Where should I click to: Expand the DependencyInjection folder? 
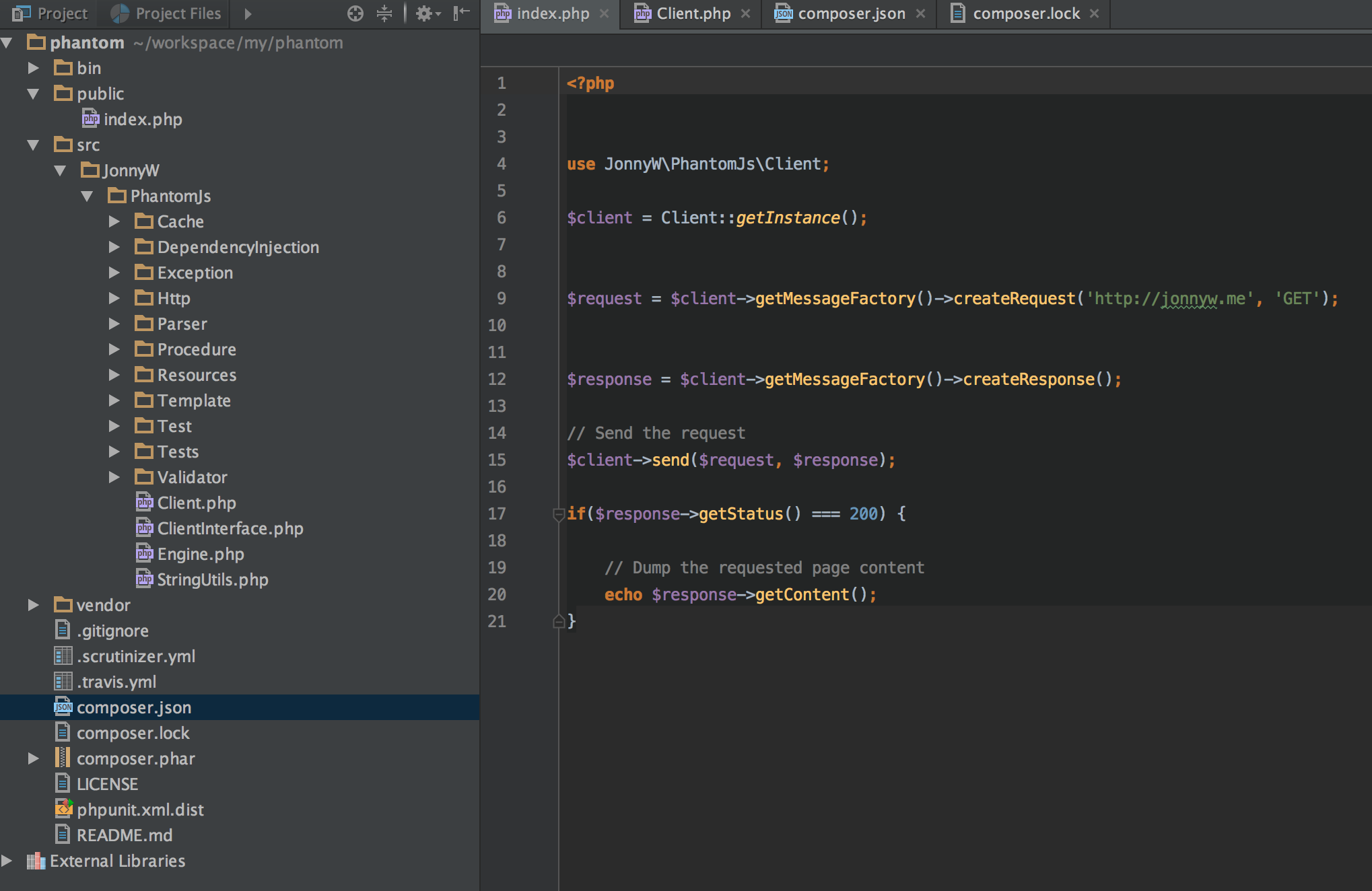(114, 247)
